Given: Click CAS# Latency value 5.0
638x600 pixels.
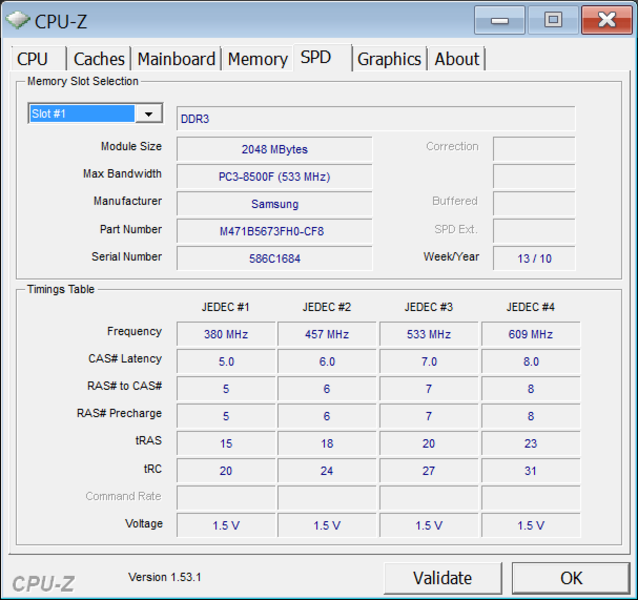Looking at the screenshot, I should click(x=226, y=361).
